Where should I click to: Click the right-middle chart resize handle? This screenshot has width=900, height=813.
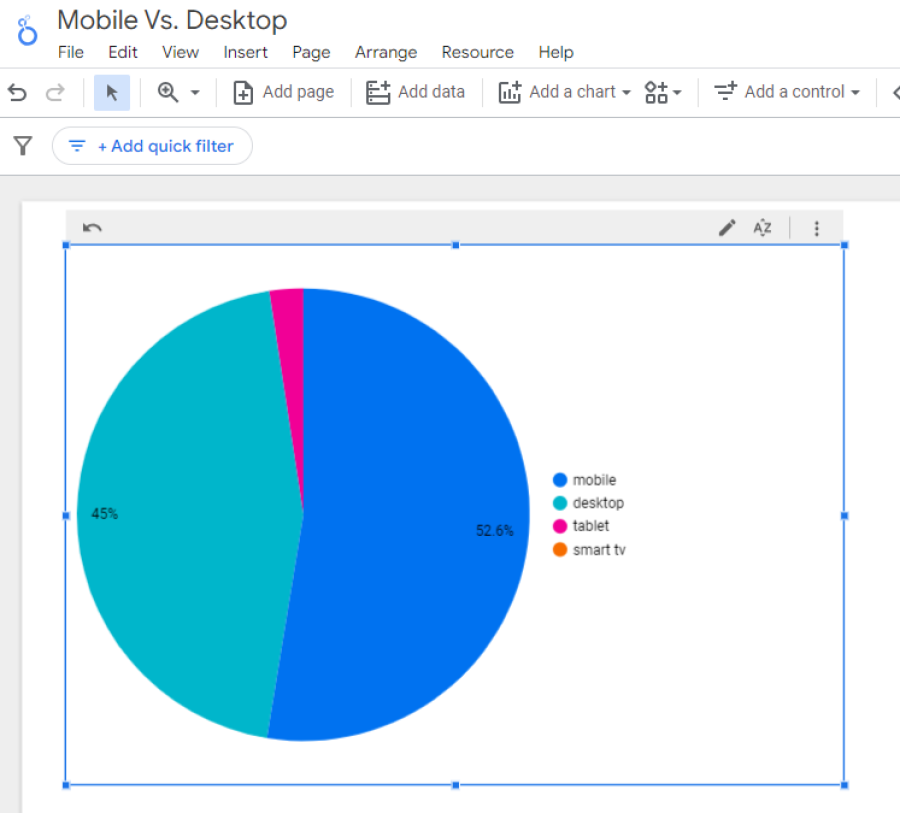pyautogui.click(x=844, y=516)
